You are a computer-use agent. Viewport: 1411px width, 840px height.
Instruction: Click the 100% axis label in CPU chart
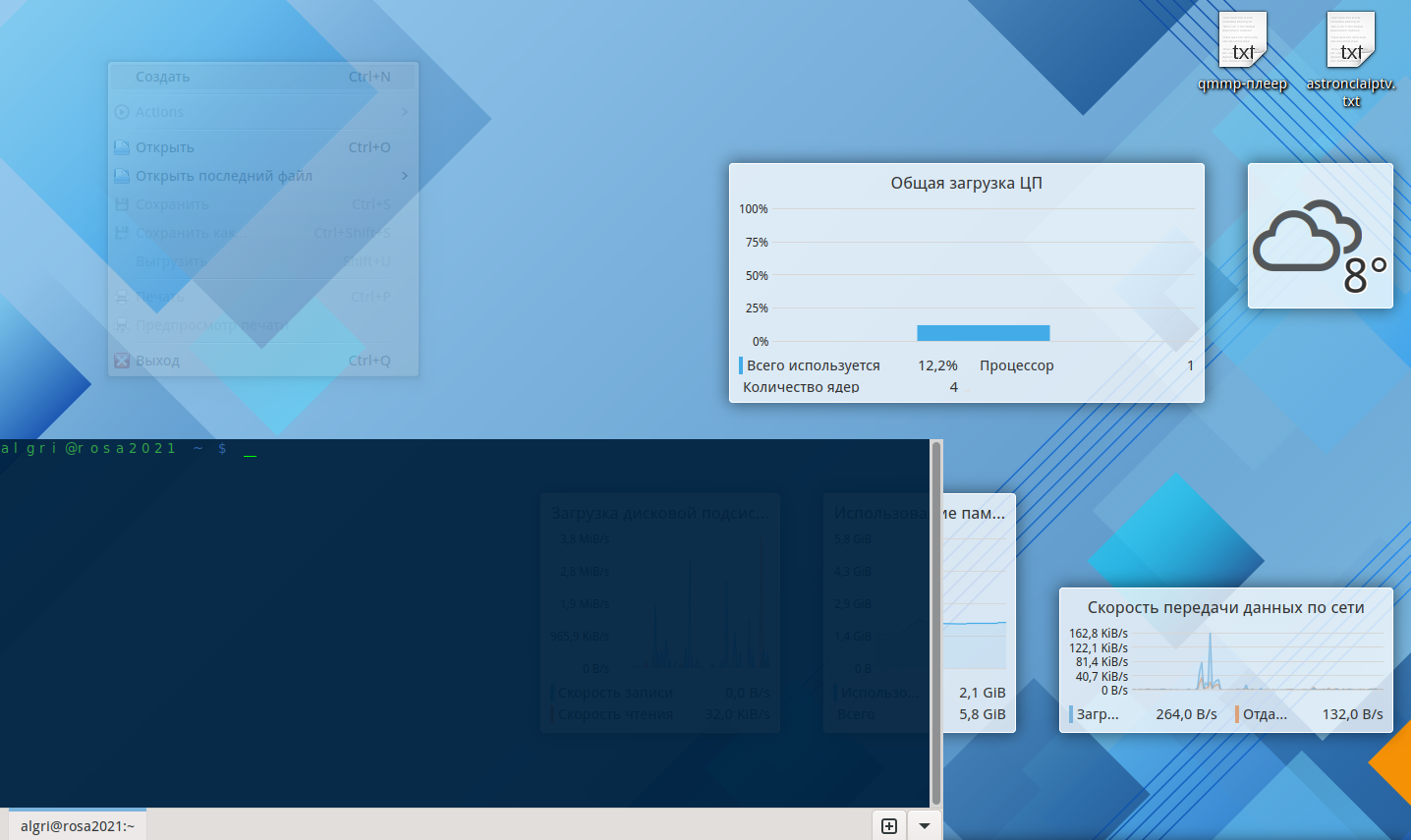click(x=754, y=209)
